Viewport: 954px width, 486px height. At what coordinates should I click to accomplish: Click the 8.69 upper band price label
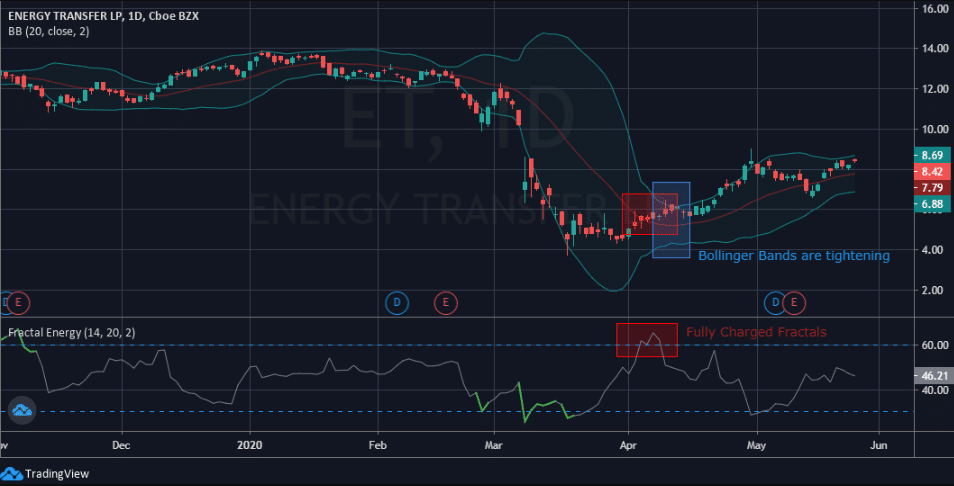point(932,155)
